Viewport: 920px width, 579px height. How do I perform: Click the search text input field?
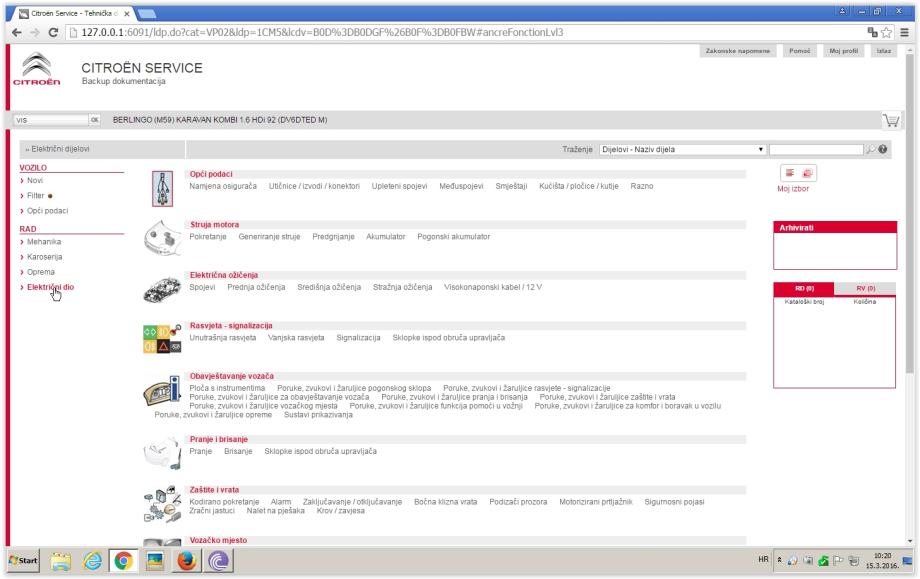click(815, 150)
